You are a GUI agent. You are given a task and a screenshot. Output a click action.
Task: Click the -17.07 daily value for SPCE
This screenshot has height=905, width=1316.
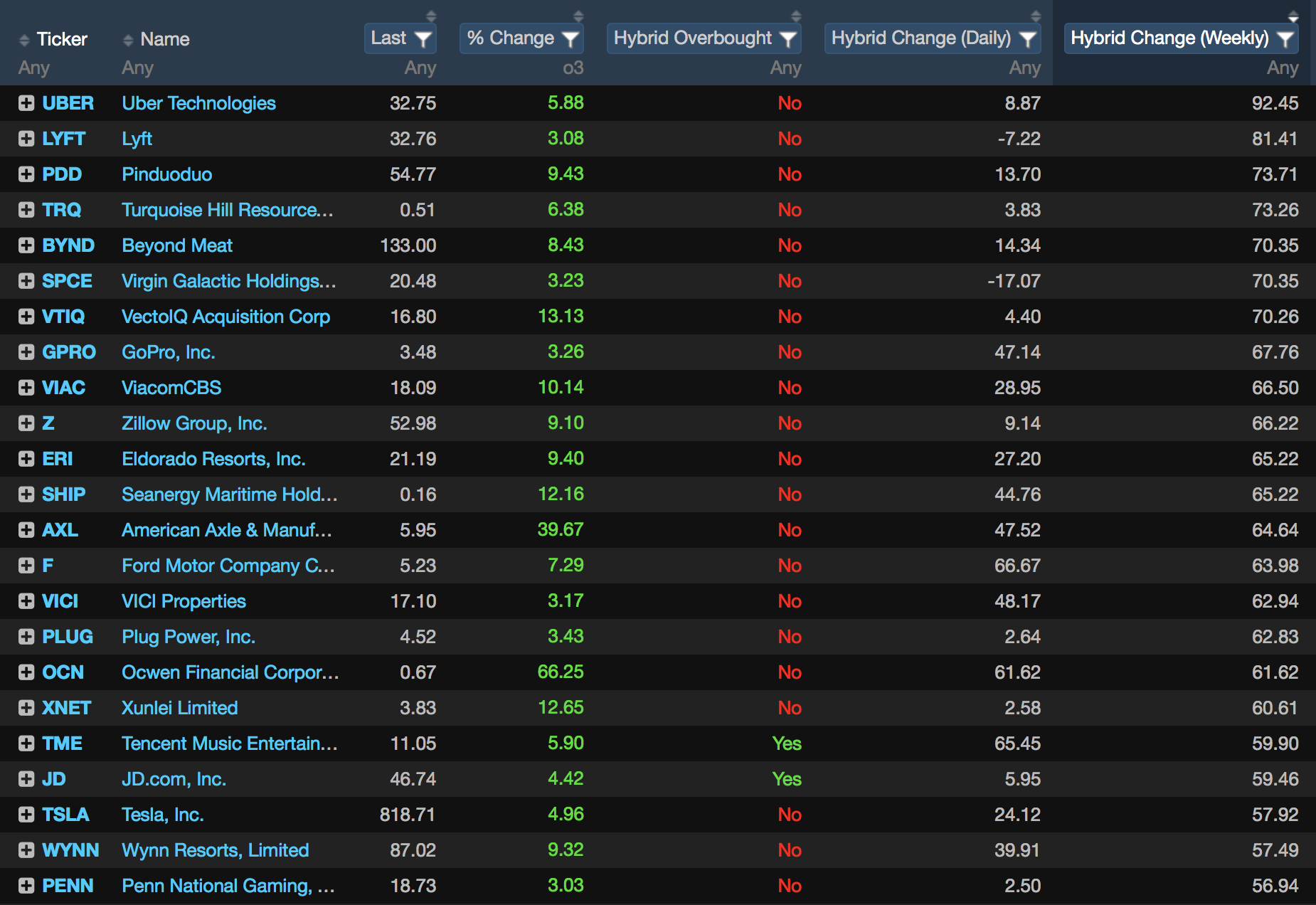click(1014, 281)
